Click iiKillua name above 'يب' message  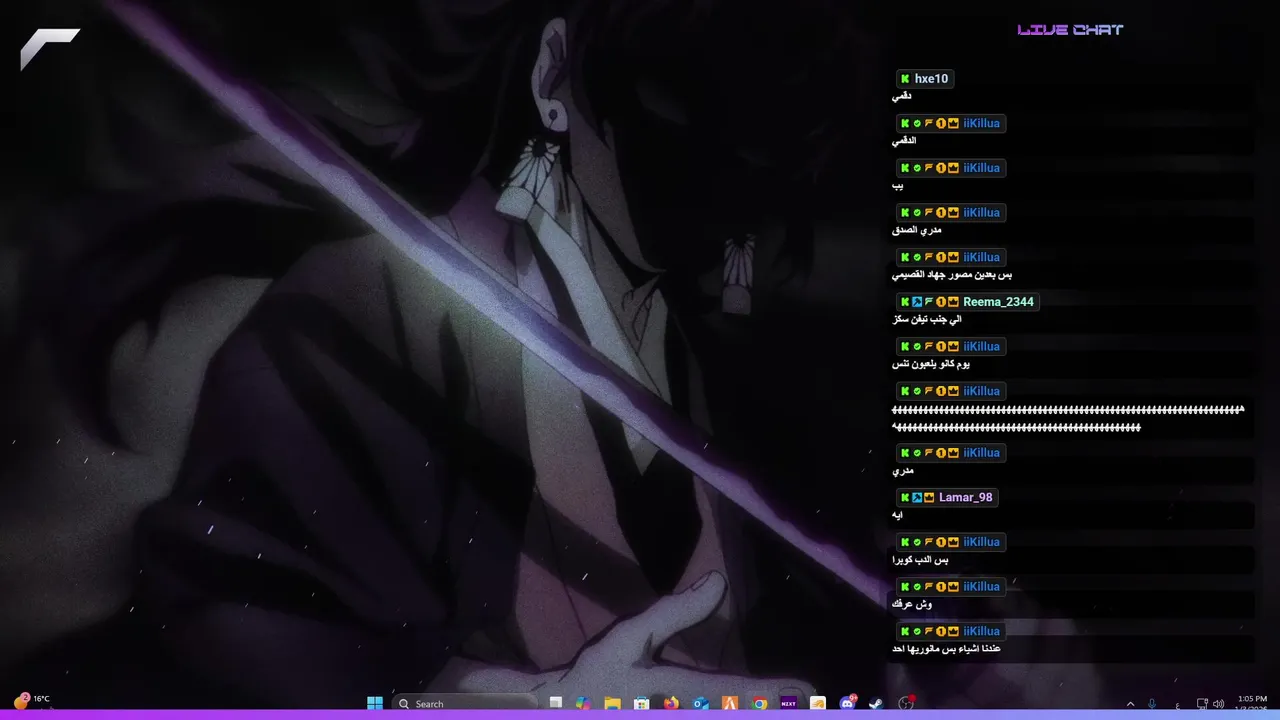click(x=981, y=168)
